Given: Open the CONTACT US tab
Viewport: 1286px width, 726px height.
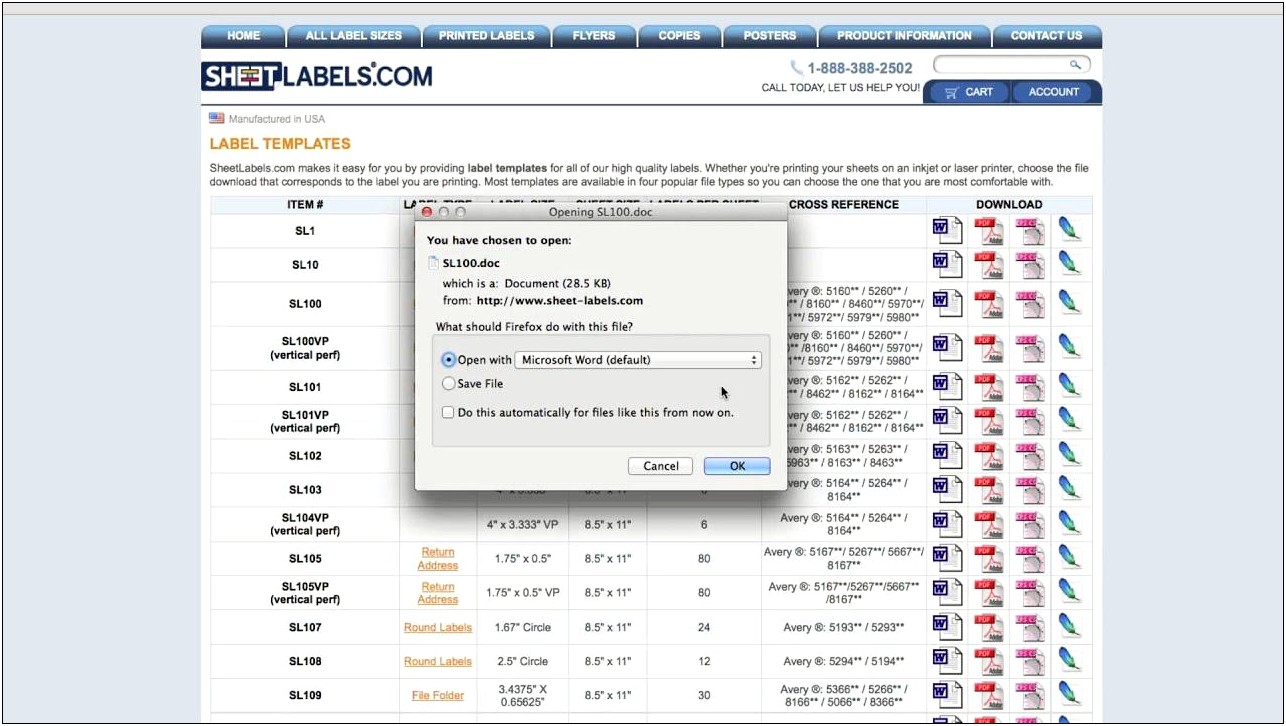Looking at the screenshot, I should pos(1047,36).
